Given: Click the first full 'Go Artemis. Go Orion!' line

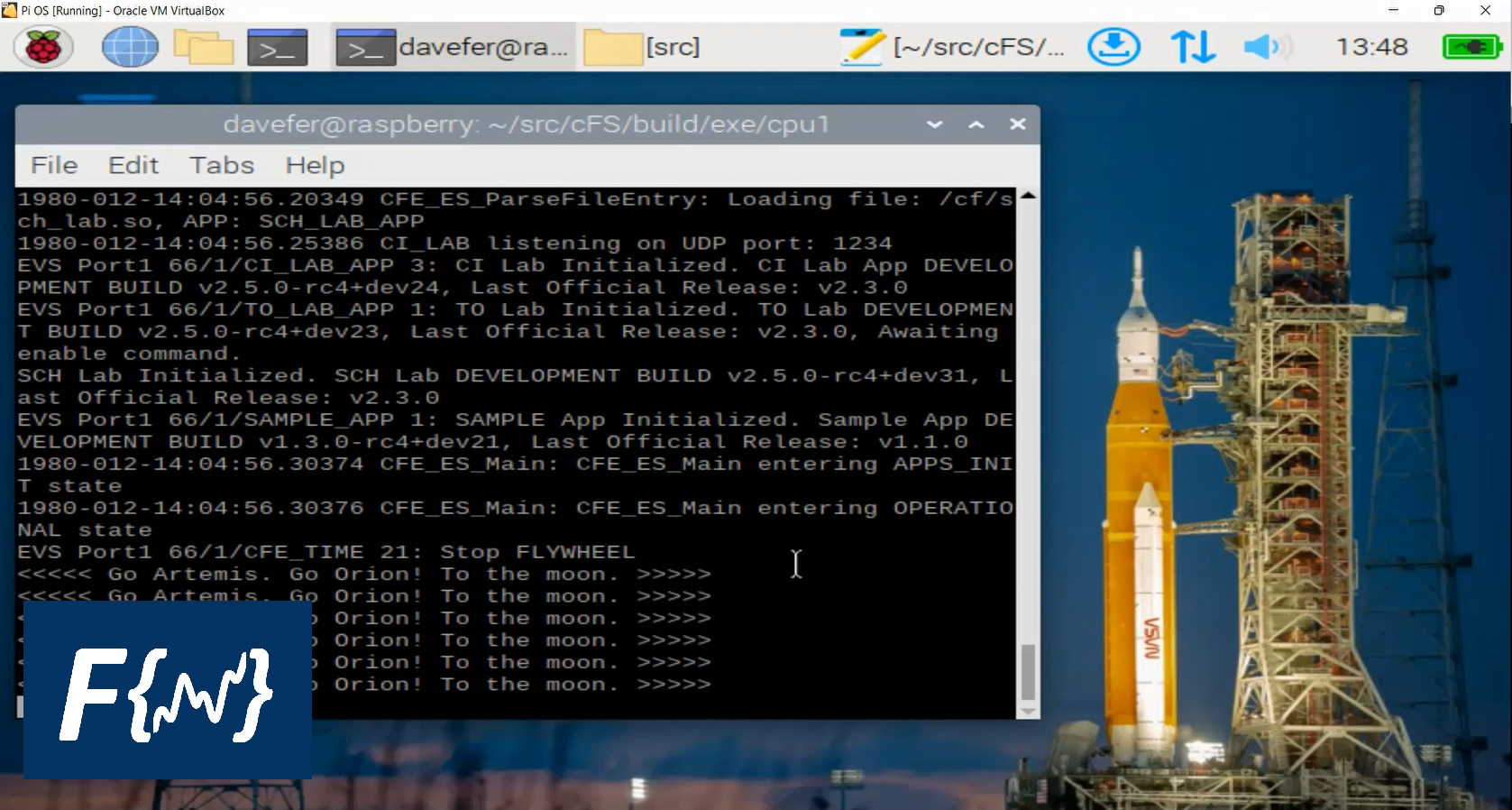Looking at the screenshot, I should tap(364, 575).
